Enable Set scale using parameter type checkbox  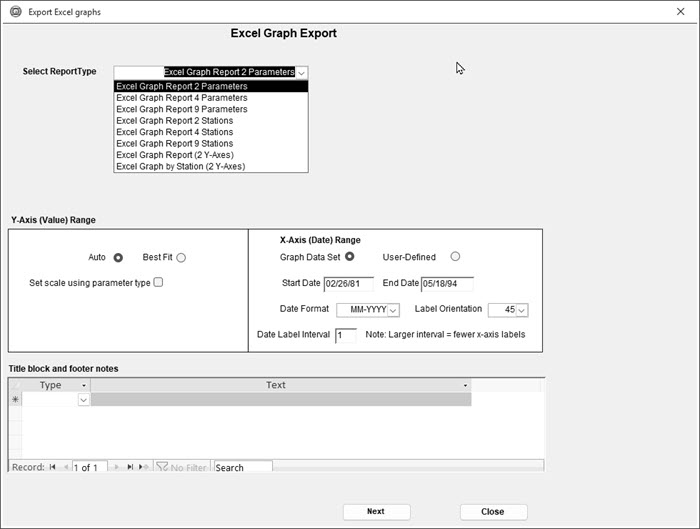(x=158, y=282)
